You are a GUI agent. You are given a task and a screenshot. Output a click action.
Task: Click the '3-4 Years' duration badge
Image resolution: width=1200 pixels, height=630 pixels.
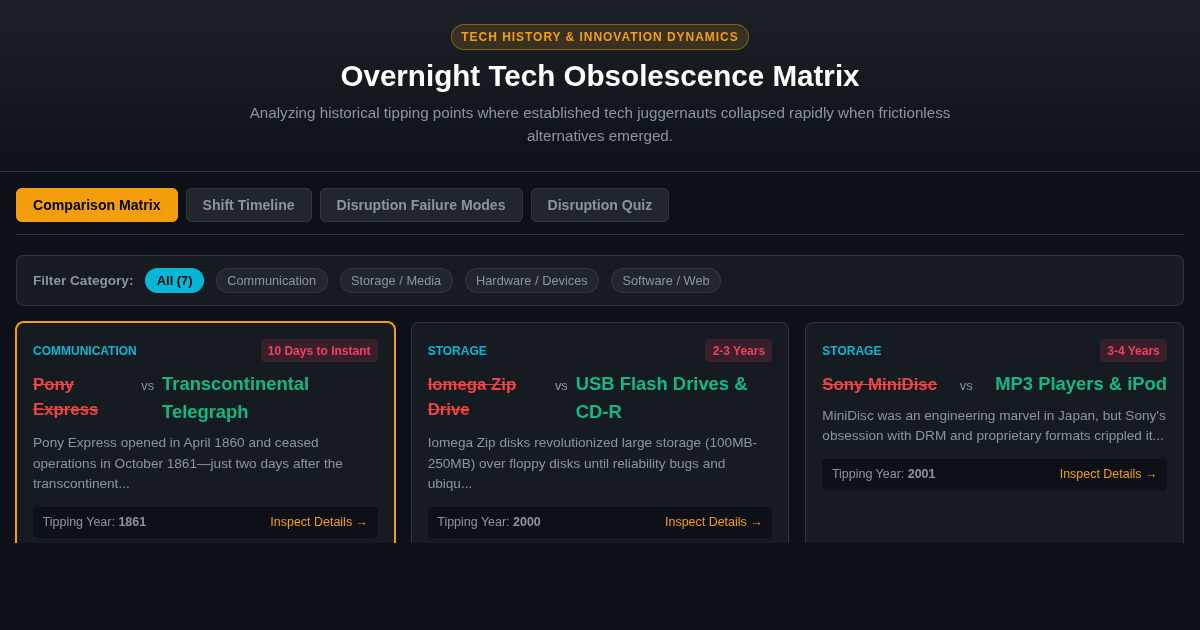[x=1133, y=351]
